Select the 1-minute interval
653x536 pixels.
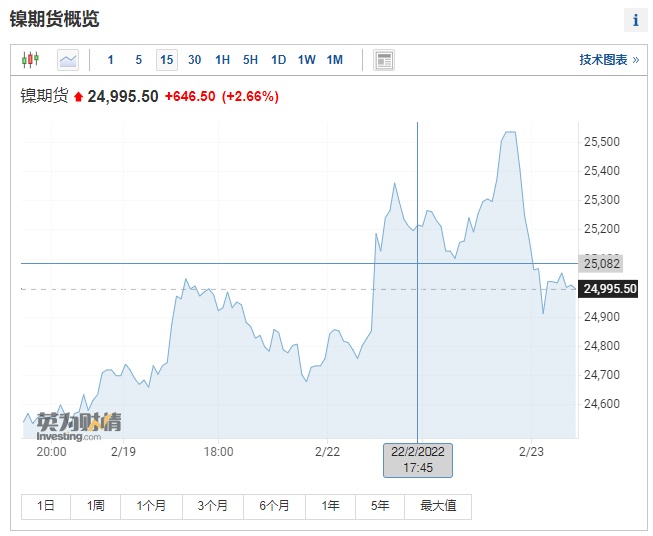[110, 60]
